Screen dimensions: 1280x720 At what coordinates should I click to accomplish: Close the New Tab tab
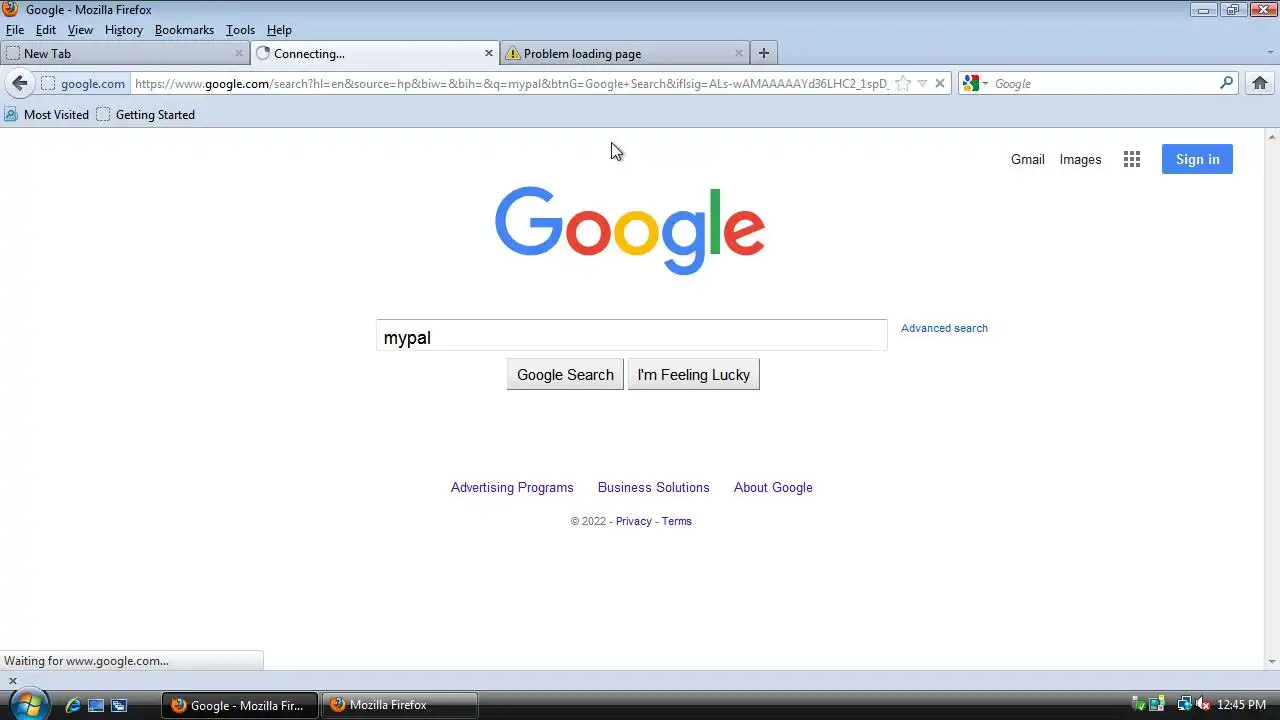click(x=239, y=53)
